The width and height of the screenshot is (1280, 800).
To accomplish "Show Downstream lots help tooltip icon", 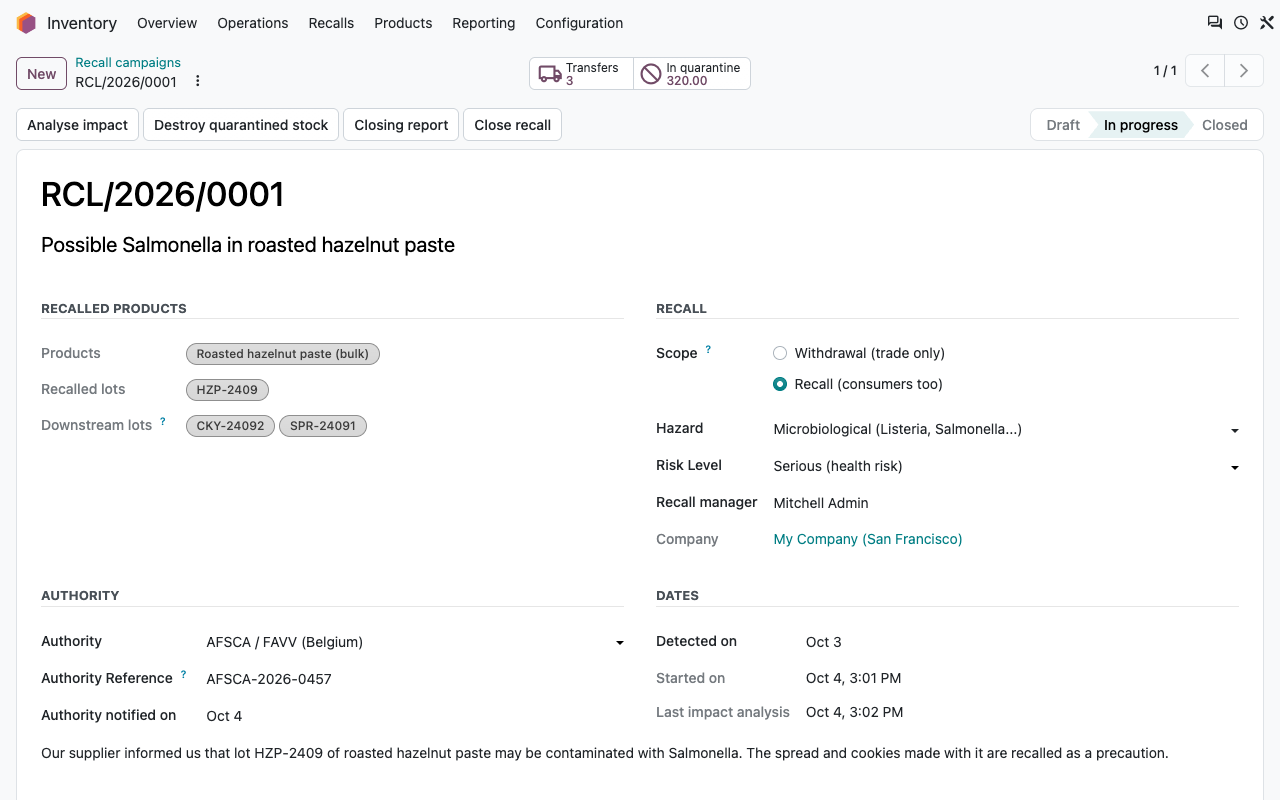I will pyautogui.click(x=163, y=422).
